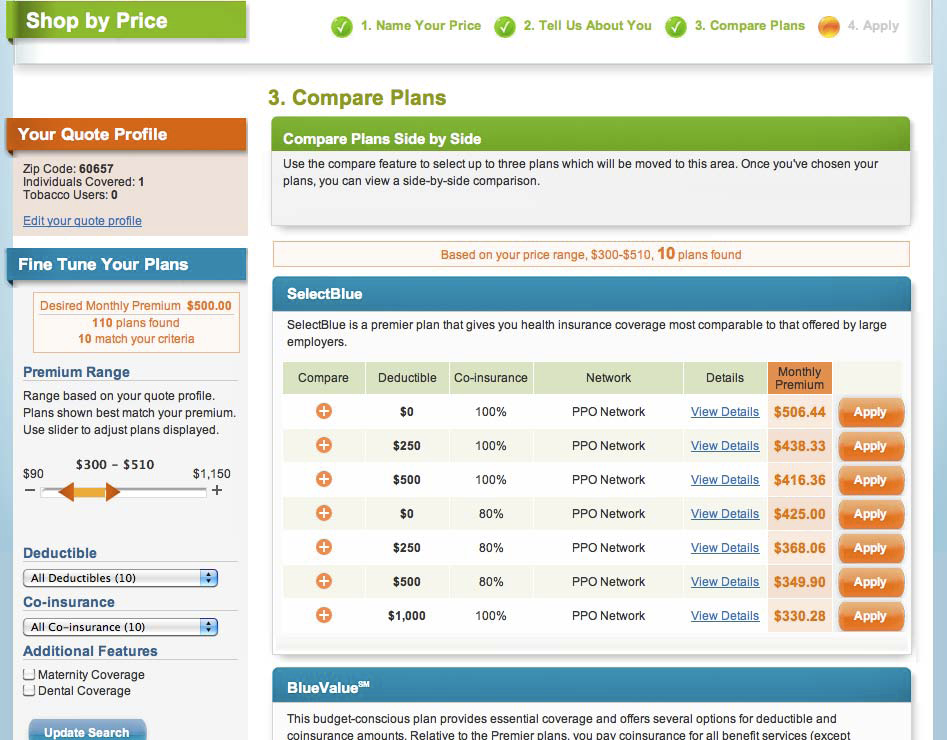The width and height of the screenshot is (947, 740).
Task: Add $330.28 plan to compare
Action: (x=324, y=615)
